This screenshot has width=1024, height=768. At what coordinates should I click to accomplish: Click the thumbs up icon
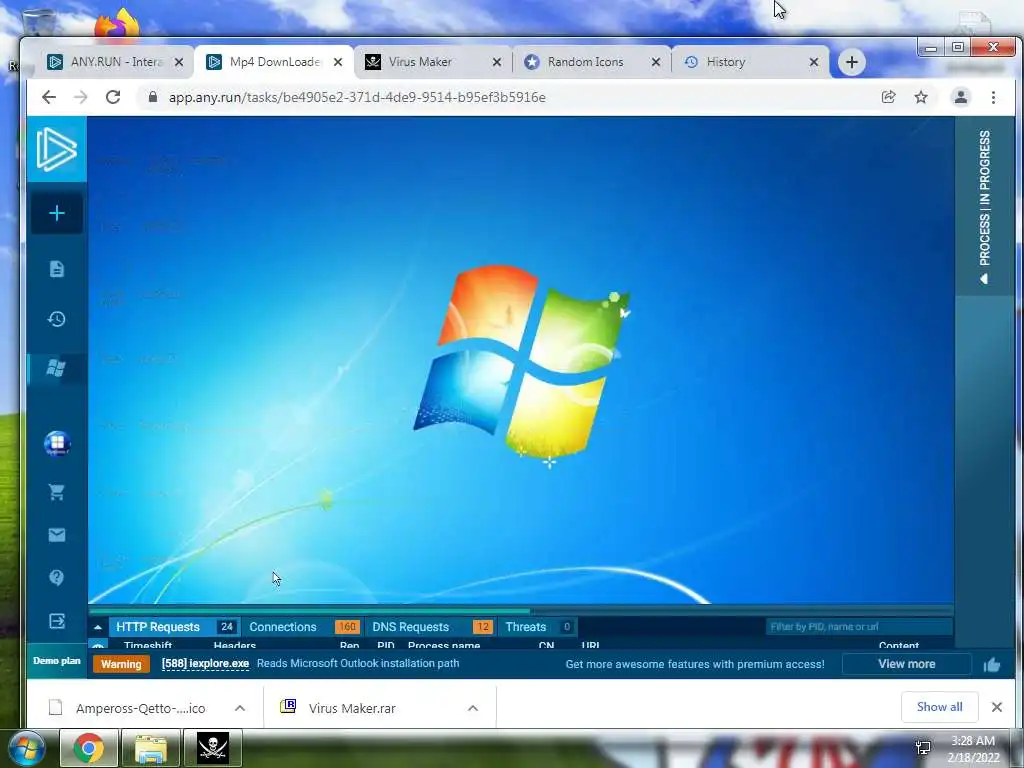[992, 665]
